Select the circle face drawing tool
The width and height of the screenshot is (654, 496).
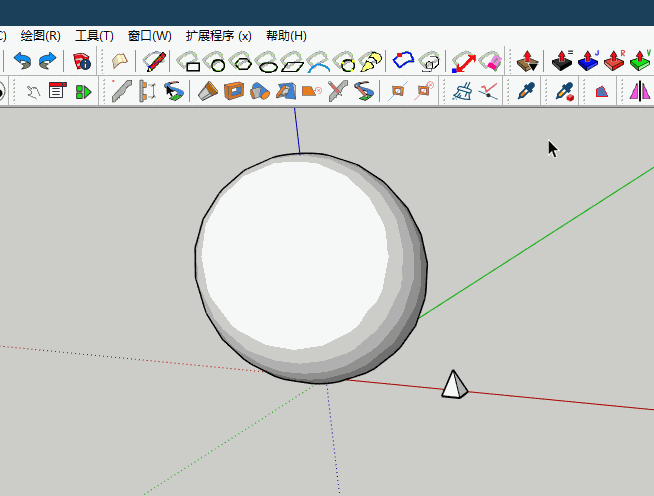(215, 62)
